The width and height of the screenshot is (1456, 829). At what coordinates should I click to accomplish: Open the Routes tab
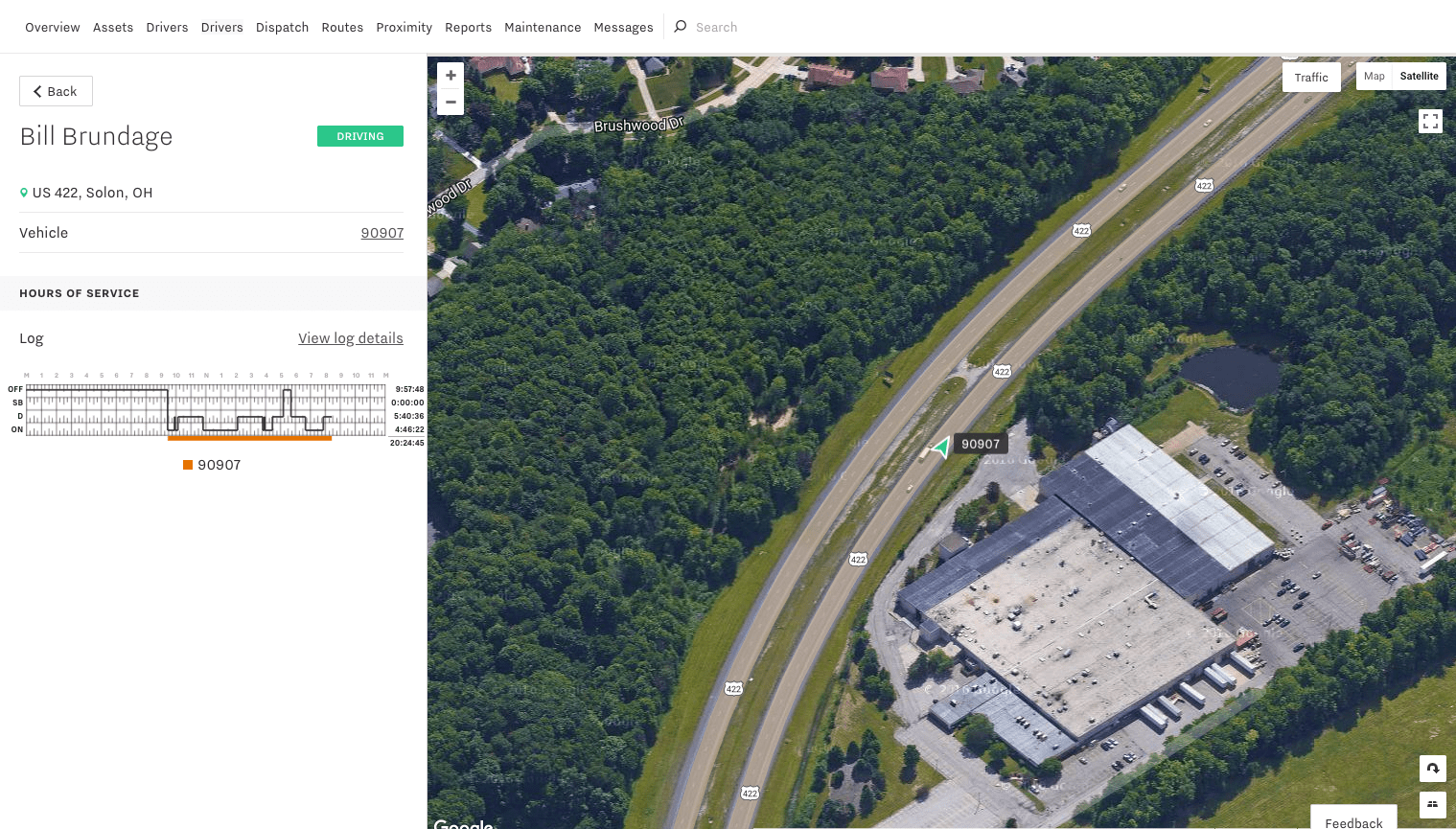(342, 28)
